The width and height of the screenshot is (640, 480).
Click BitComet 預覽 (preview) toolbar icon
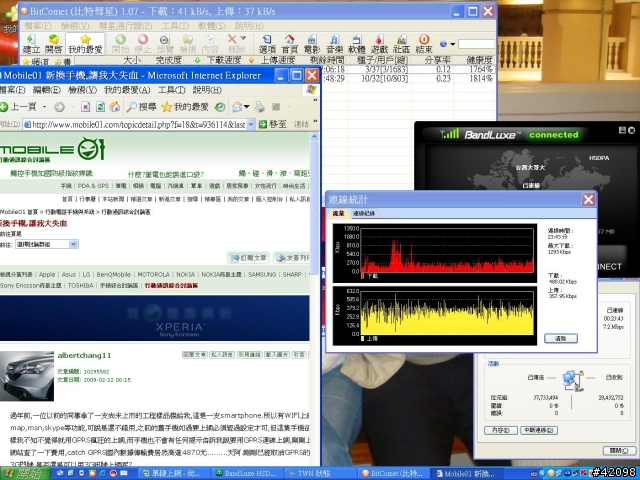[165, 44]
